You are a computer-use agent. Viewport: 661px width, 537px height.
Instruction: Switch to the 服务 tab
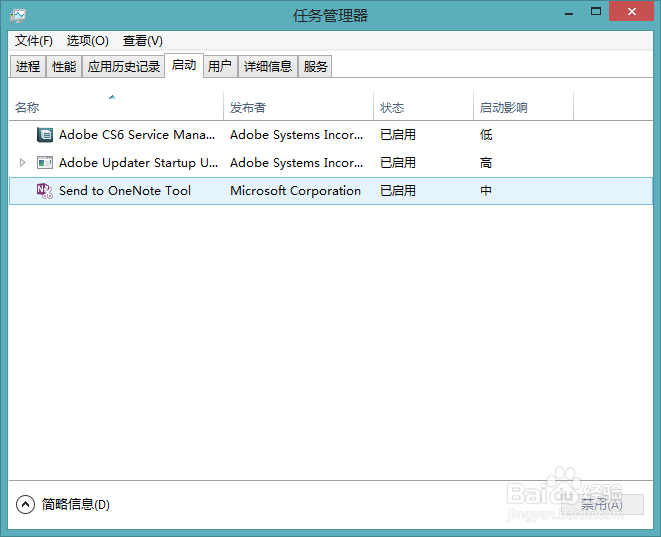coord(315,67)
